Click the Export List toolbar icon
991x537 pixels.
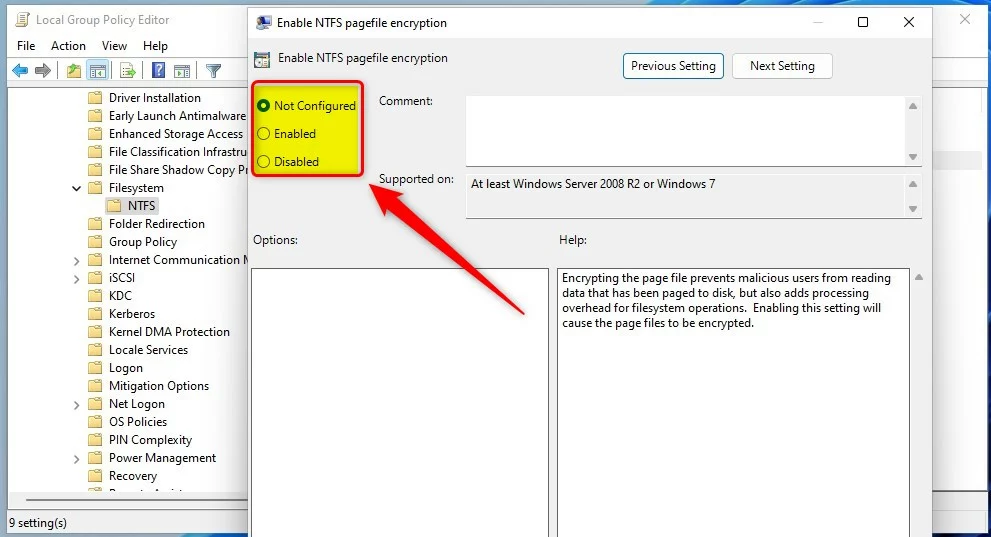click(x=127, y=71)
